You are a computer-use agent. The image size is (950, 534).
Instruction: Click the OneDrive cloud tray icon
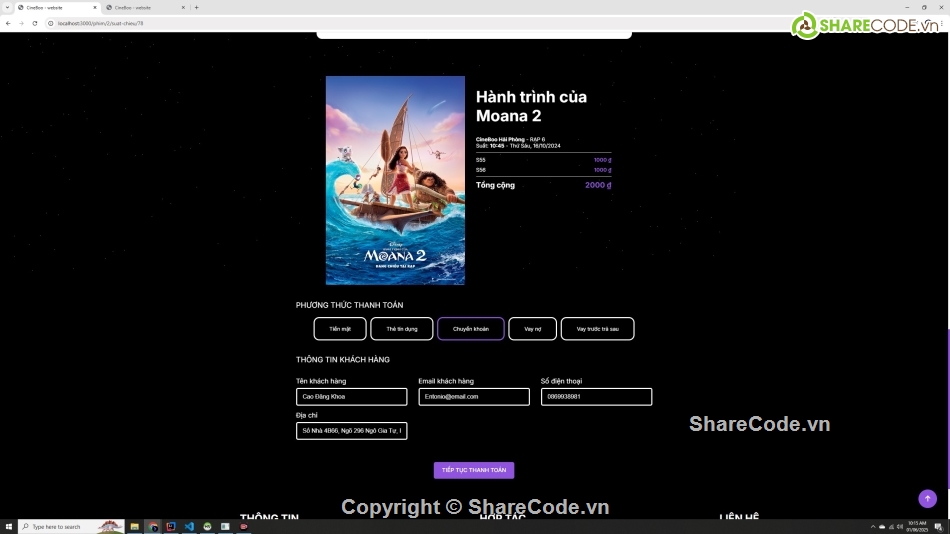[882, 527]
